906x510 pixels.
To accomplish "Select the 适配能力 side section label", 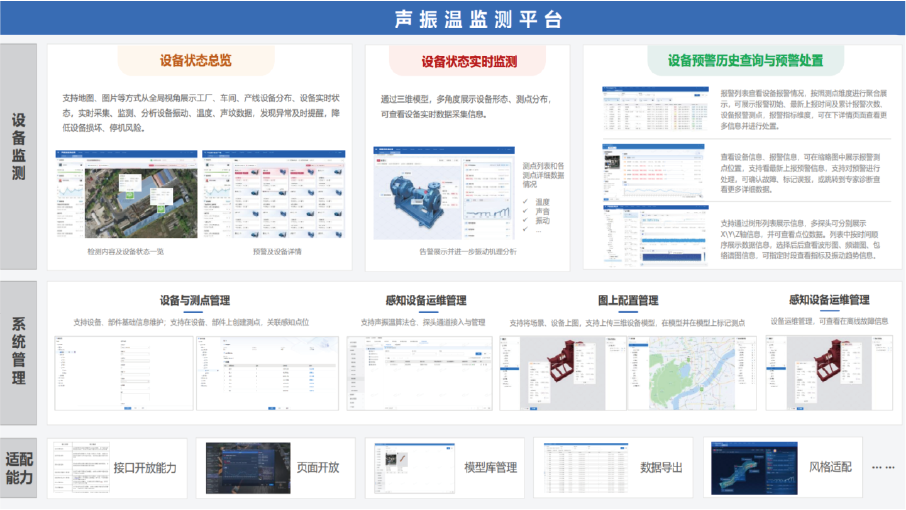I will click(x=19, y=468).
